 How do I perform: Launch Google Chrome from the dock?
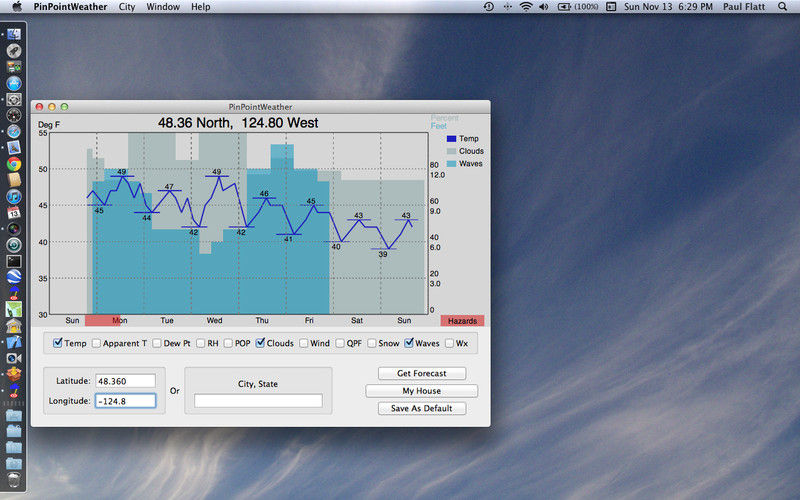(14, 164)
